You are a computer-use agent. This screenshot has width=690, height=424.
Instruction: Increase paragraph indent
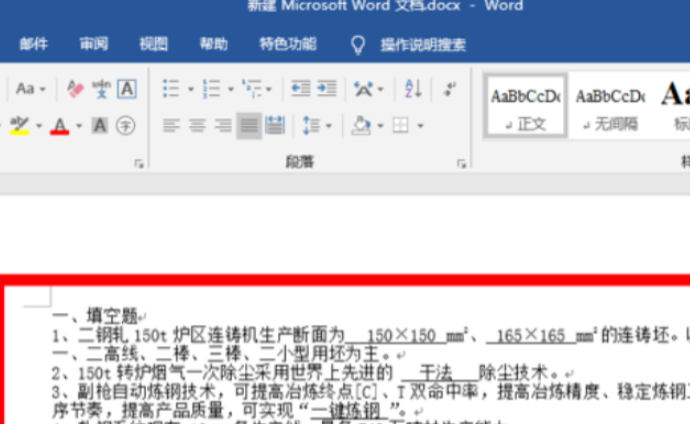(327, 88)
